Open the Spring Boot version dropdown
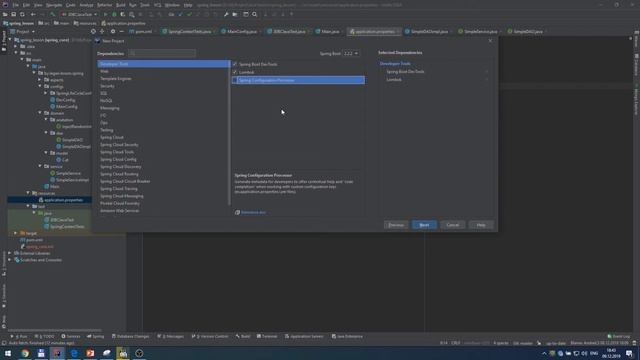This screenshot has height=360, width=640. click(x=351, y=53)
